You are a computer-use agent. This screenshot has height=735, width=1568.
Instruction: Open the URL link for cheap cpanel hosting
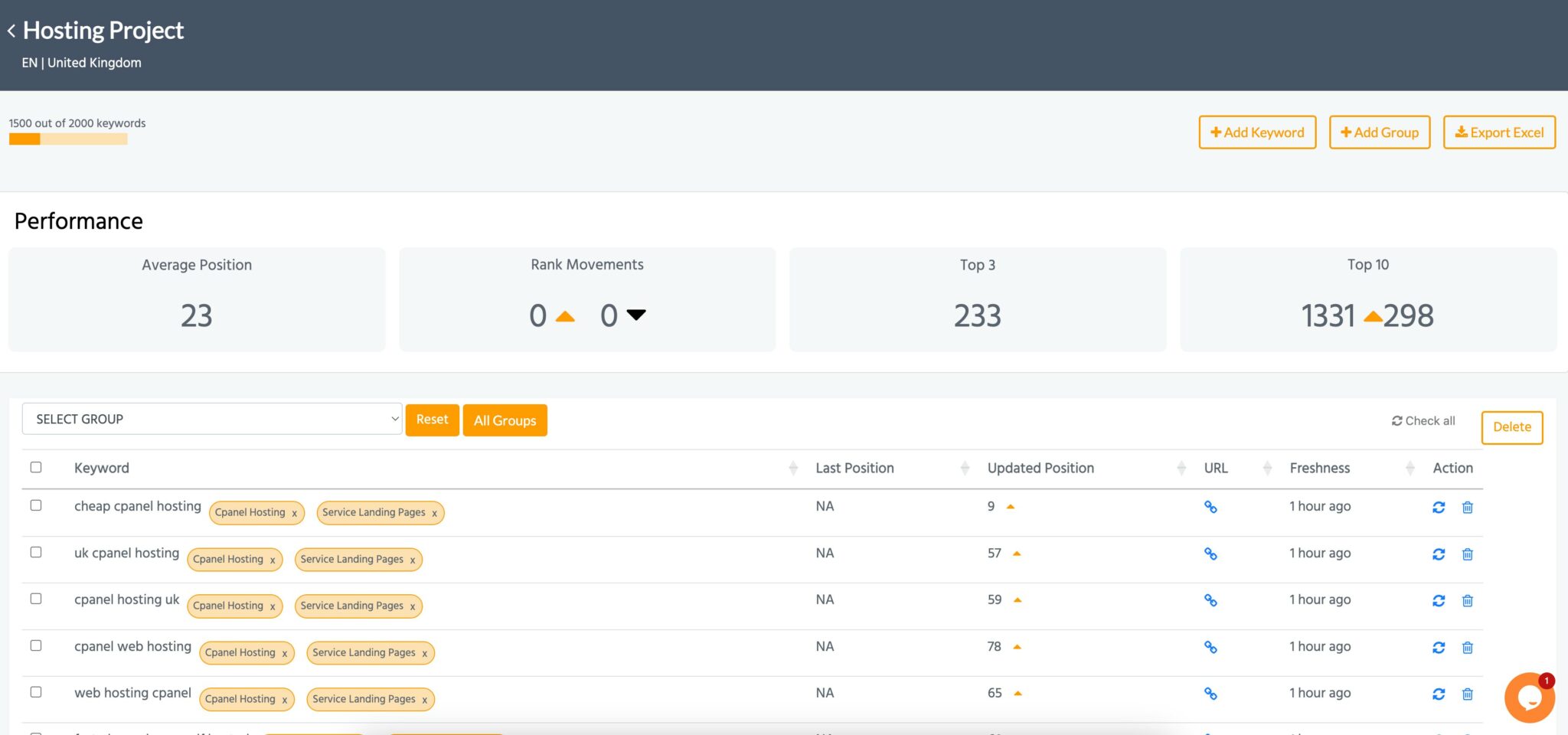click(x=1211, y=506)
